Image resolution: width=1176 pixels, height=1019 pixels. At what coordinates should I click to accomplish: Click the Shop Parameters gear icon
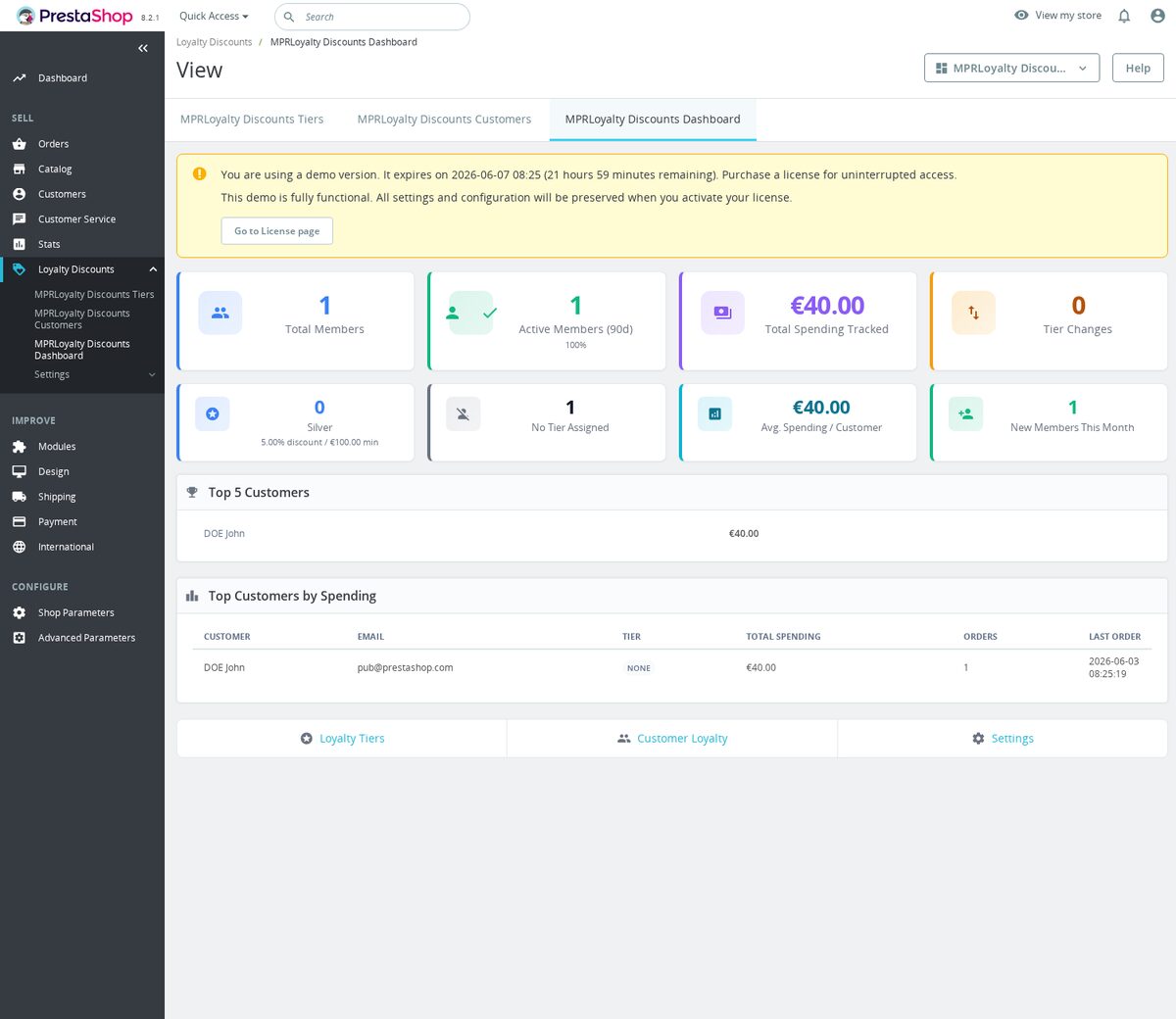click(x=19, y=613)
